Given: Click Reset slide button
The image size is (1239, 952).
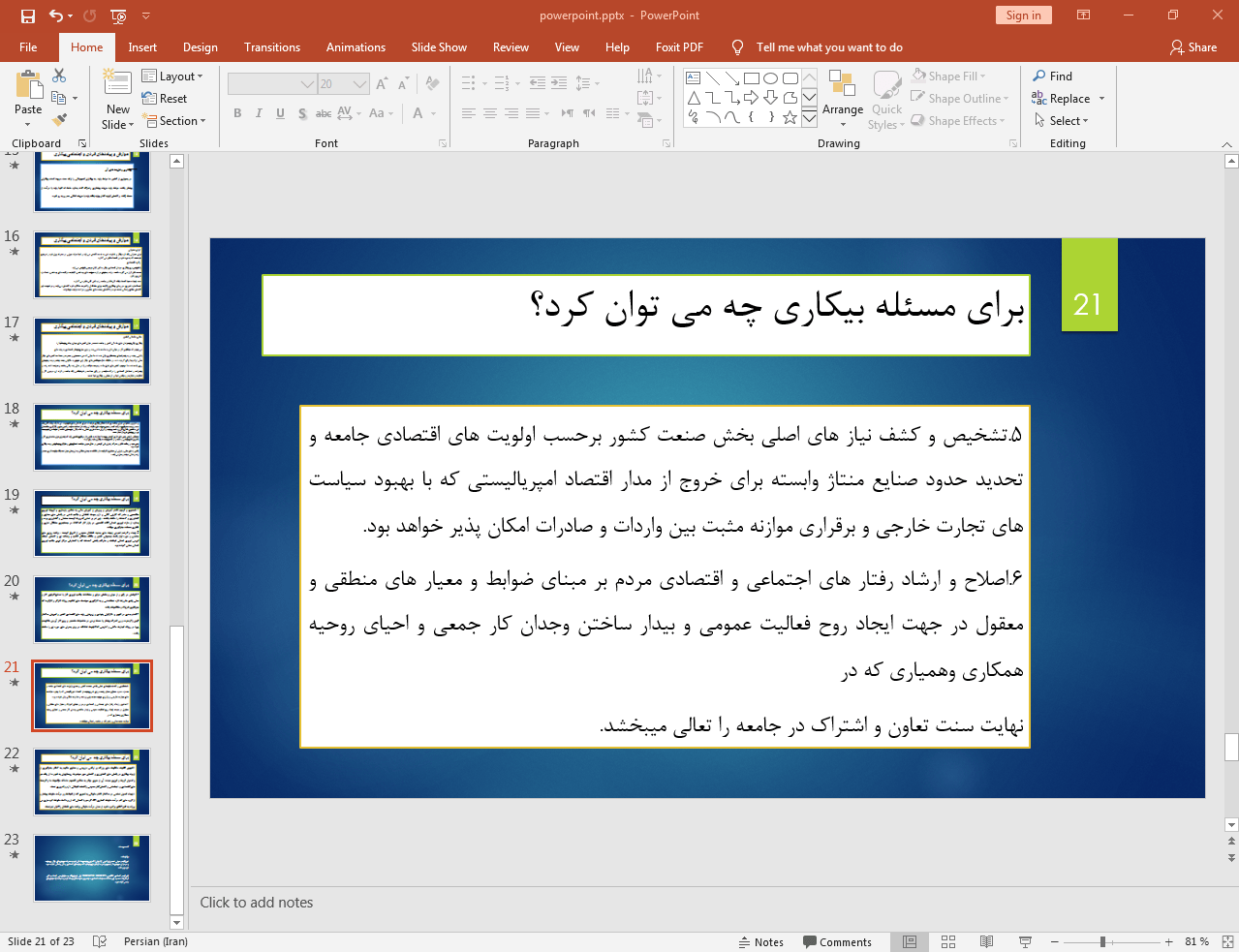Looking at the screenshot, I should click(x=165, y=98).
